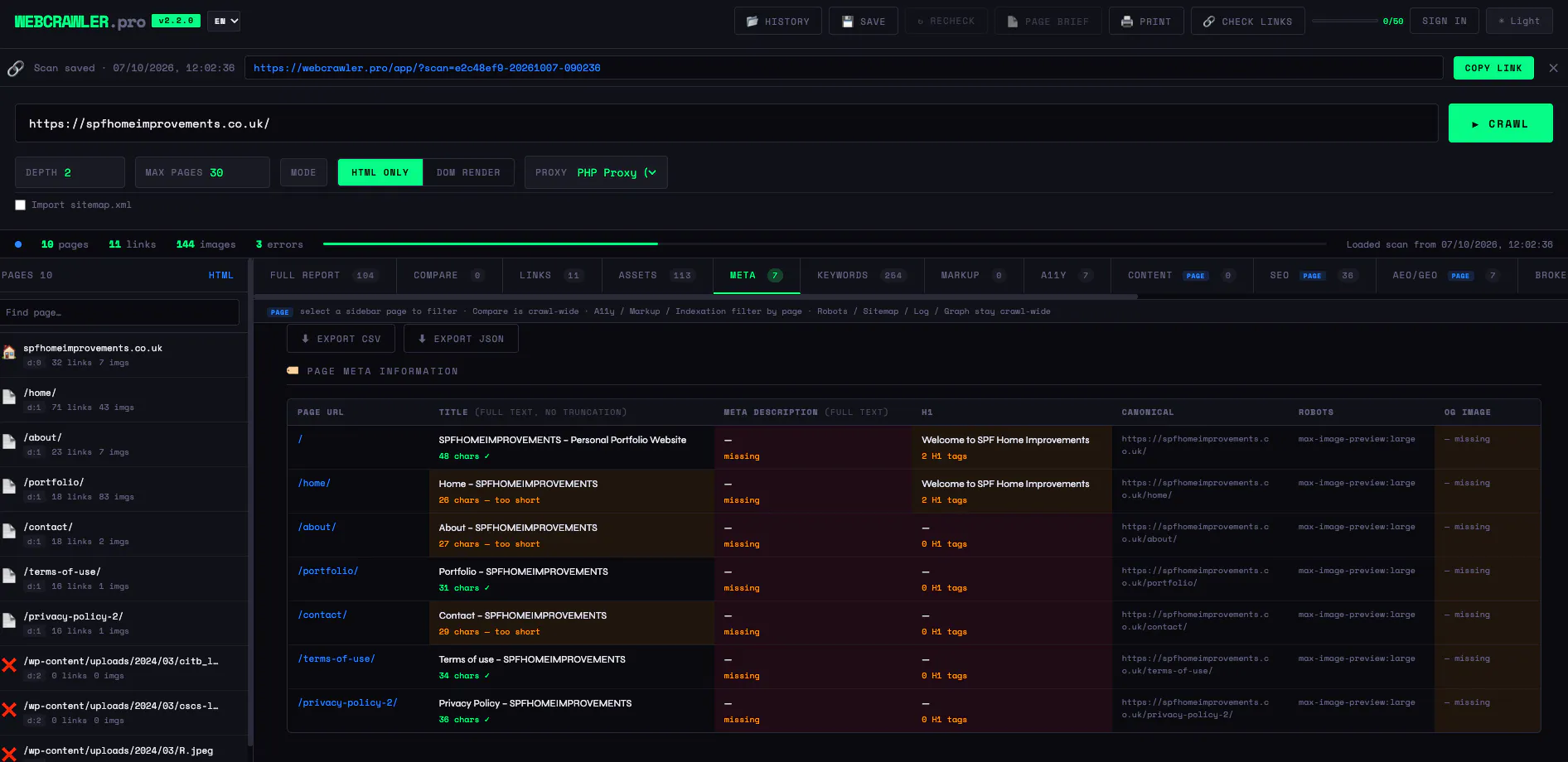Select DOM Render mode

(x=468, y=172)
